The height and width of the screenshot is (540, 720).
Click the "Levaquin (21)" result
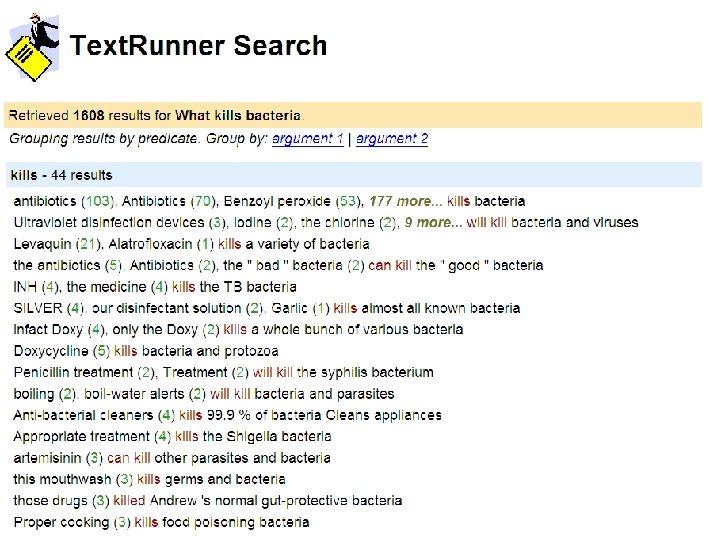55,244
